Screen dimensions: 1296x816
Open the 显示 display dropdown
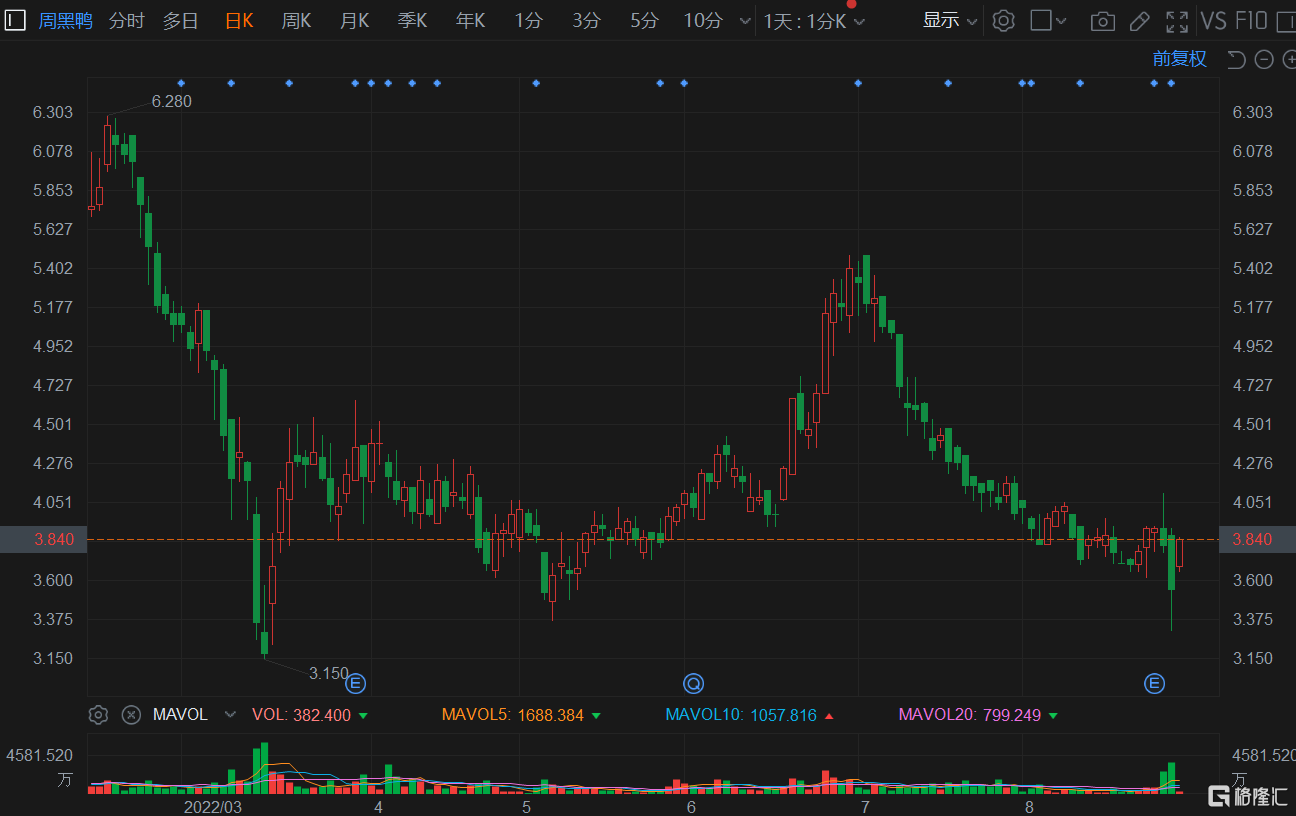click(950, 21)
